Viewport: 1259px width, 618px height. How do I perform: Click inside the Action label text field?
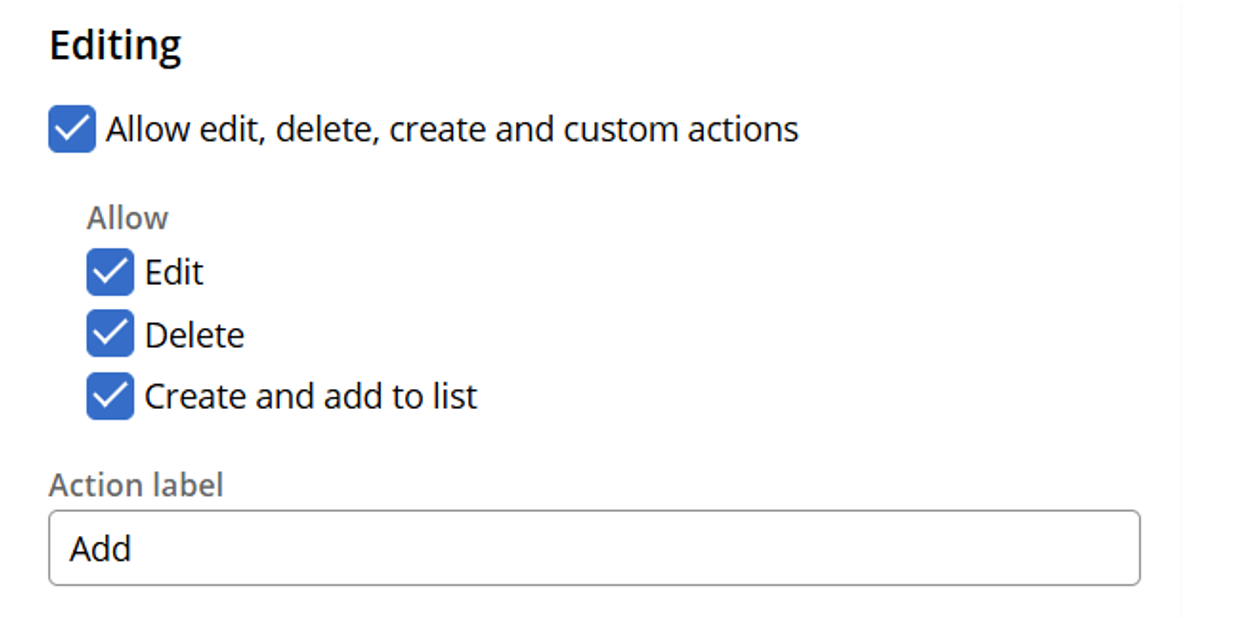(x=400, y=547)
